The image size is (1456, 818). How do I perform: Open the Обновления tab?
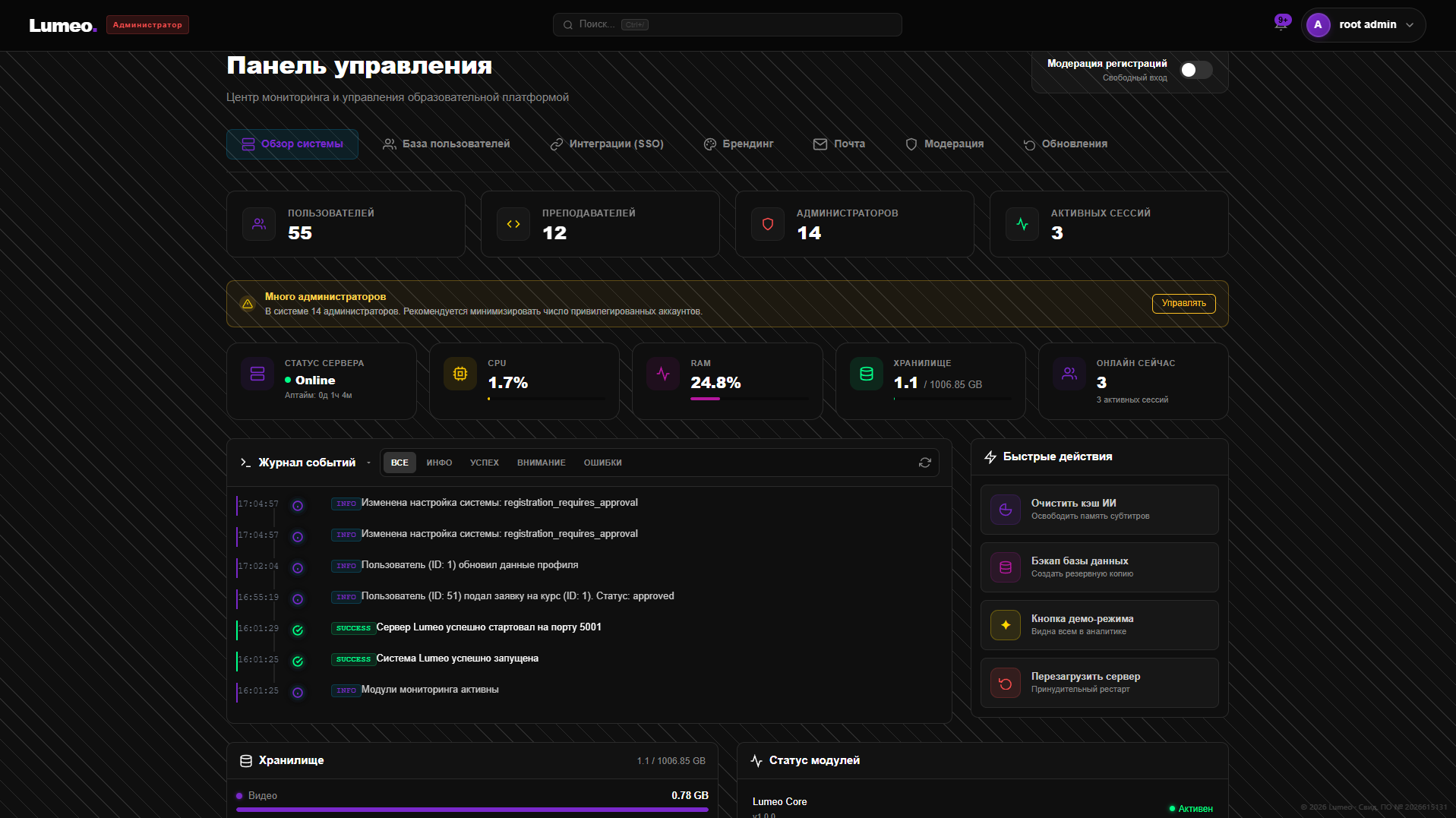[x=1065, y=144]
